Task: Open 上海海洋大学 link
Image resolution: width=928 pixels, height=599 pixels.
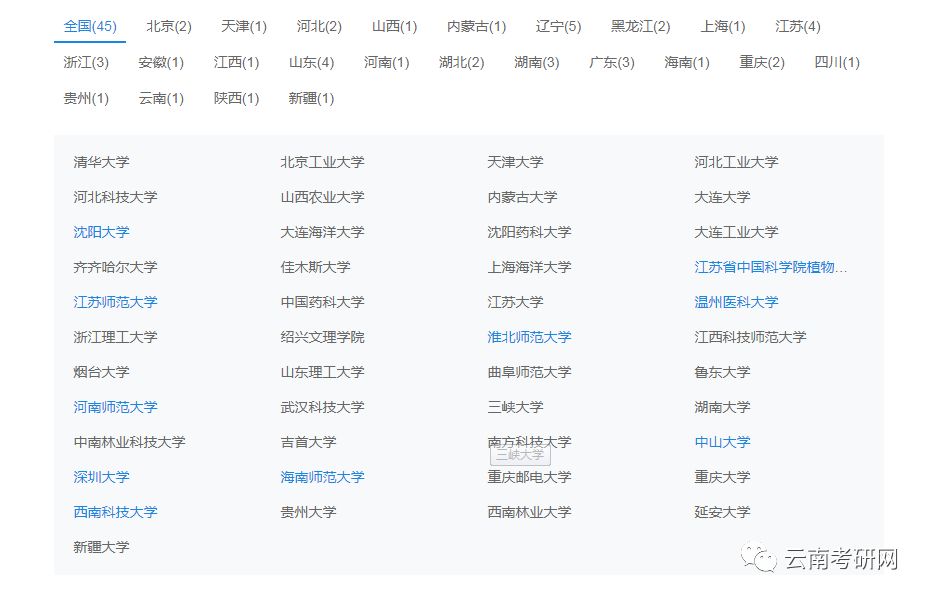Action: tap(529, 267)
